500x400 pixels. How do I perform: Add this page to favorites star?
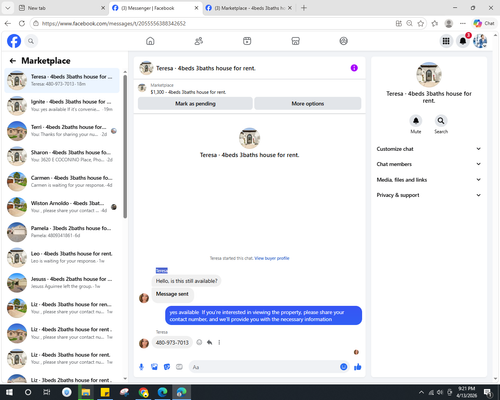[421, 23]
